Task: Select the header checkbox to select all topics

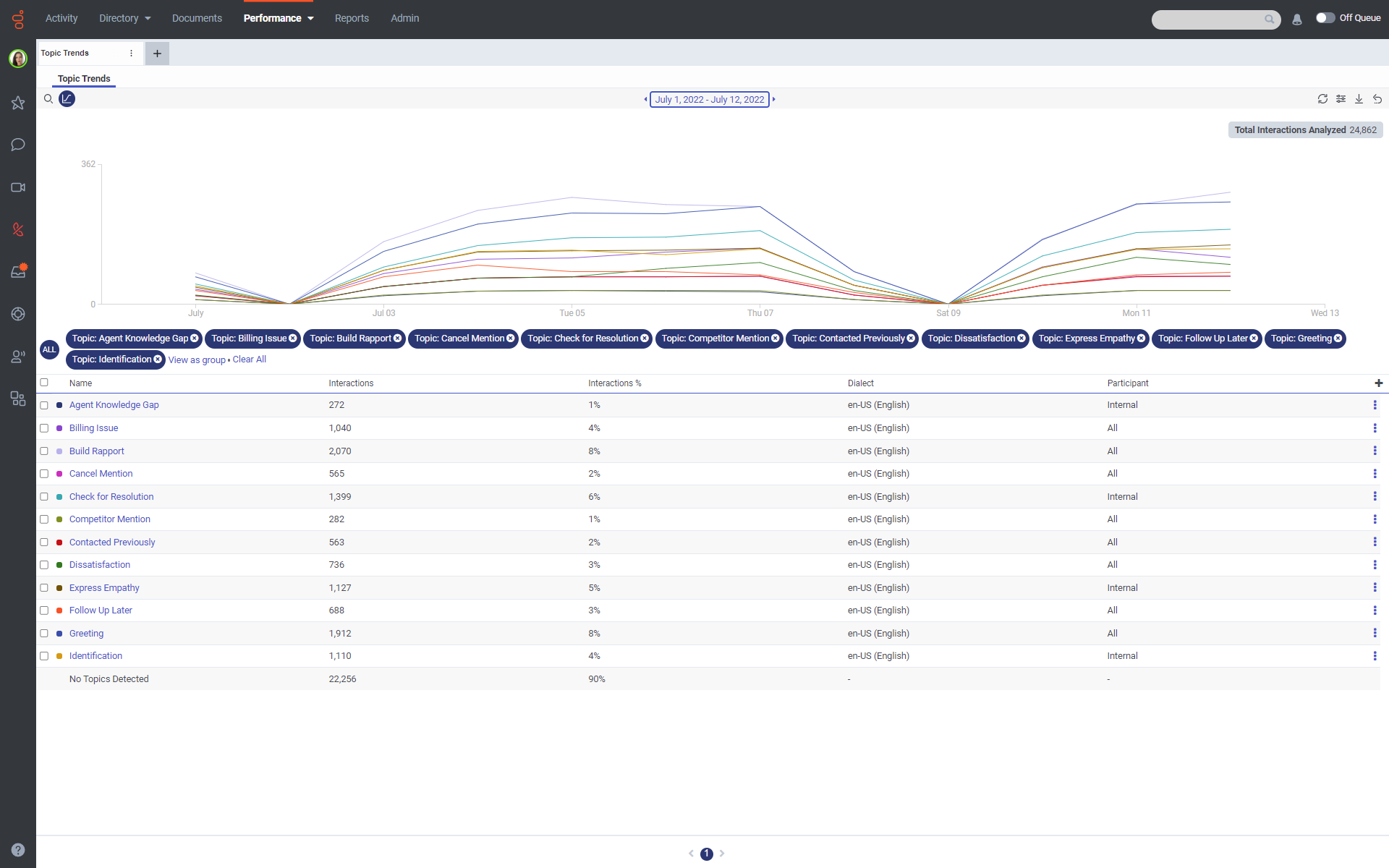Action: click(44, 383)
